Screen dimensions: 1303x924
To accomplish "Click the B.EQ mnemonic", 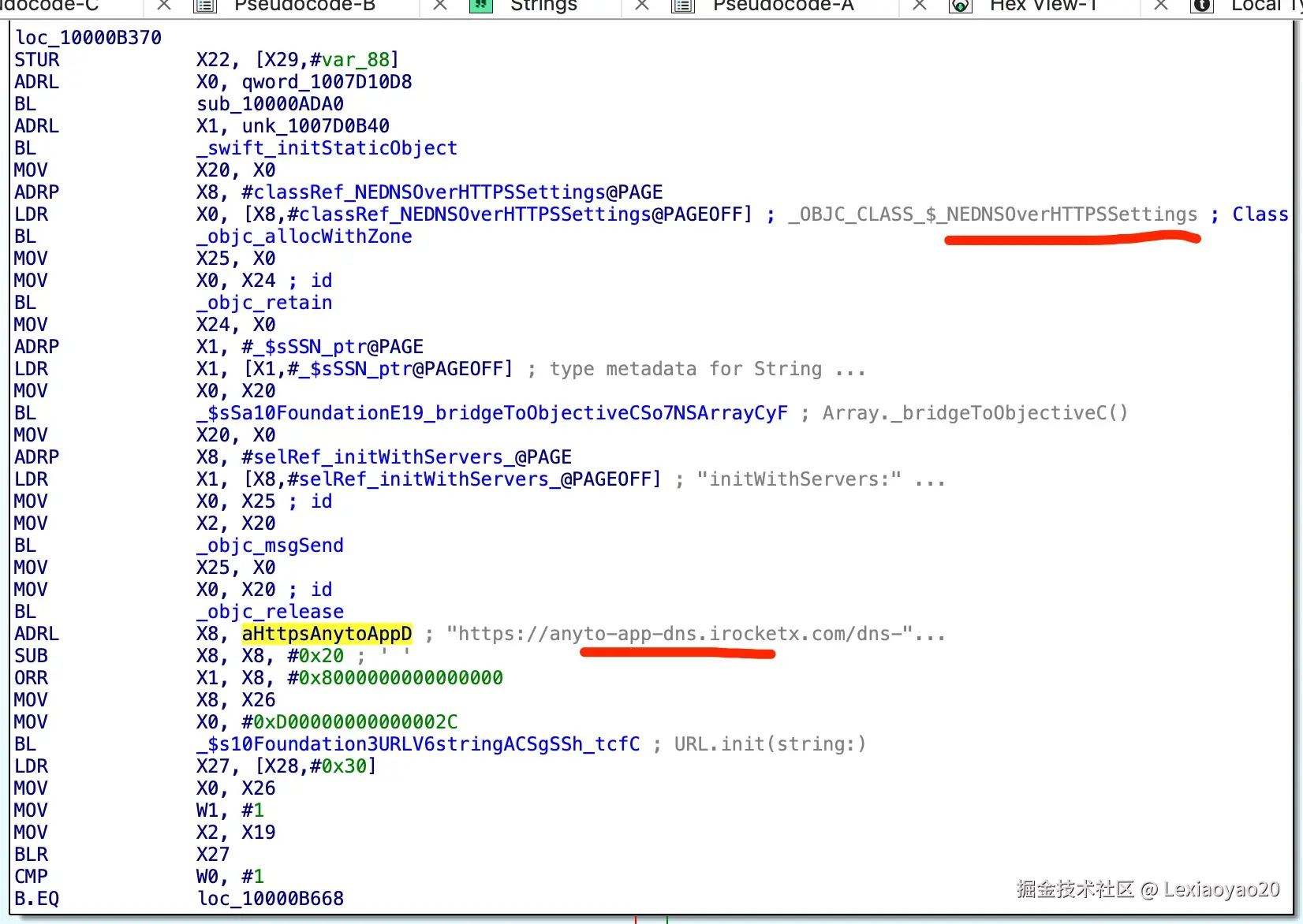I will click(37, 899).
